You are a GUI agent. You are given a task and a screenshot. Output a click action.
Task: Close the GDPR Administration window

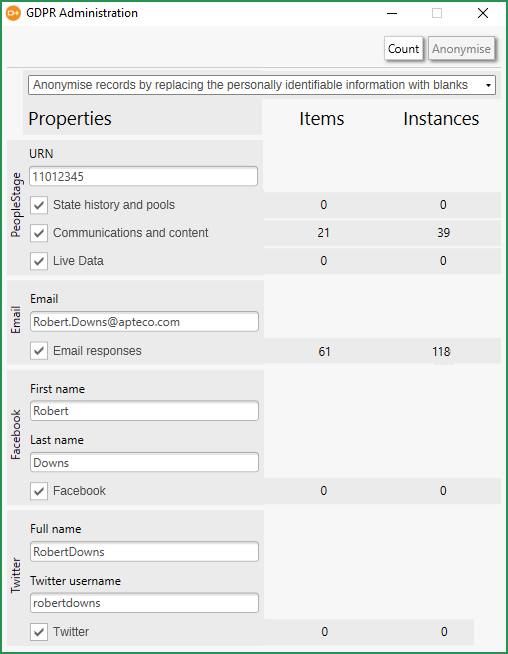pos(483,13)
